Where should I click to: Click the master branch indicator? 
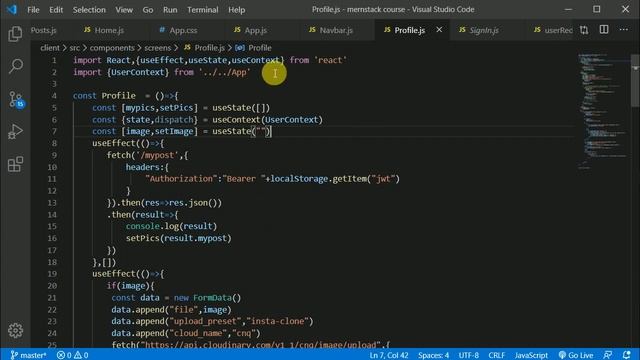[x=28, y=355]
